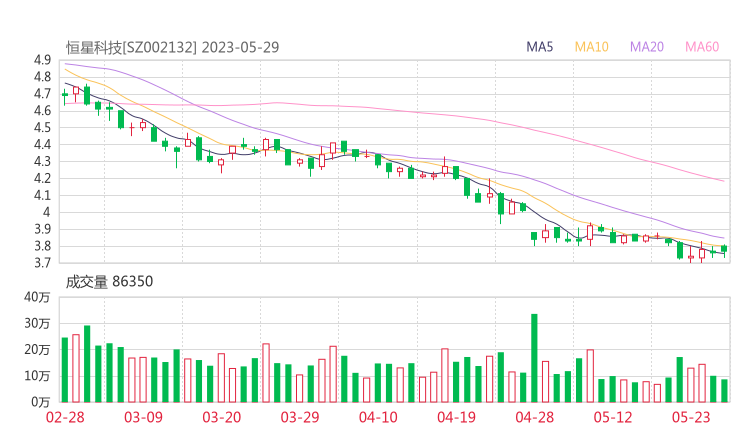
Task: Click the 05-23 date axis label
Action: tap(691, 417)
